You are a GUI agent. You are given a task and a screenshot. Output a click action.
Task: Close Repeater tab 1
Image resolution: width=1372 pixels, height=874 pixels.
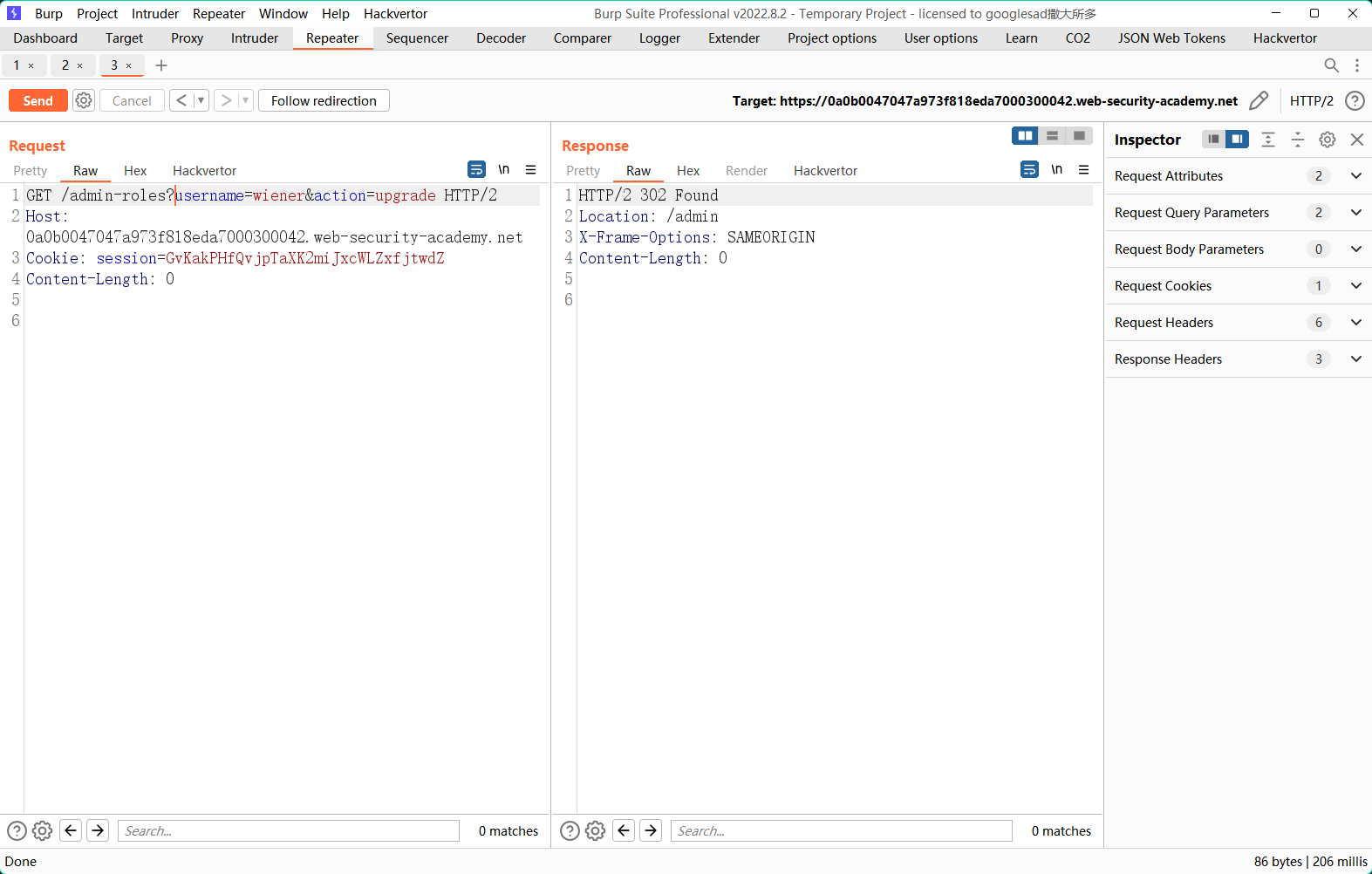click(x=31, y=65)
